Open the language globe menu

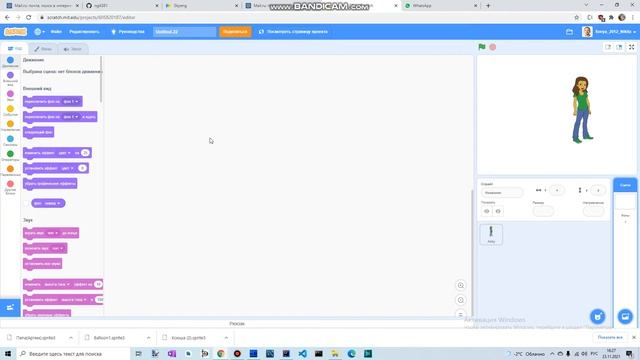point(39,31)
